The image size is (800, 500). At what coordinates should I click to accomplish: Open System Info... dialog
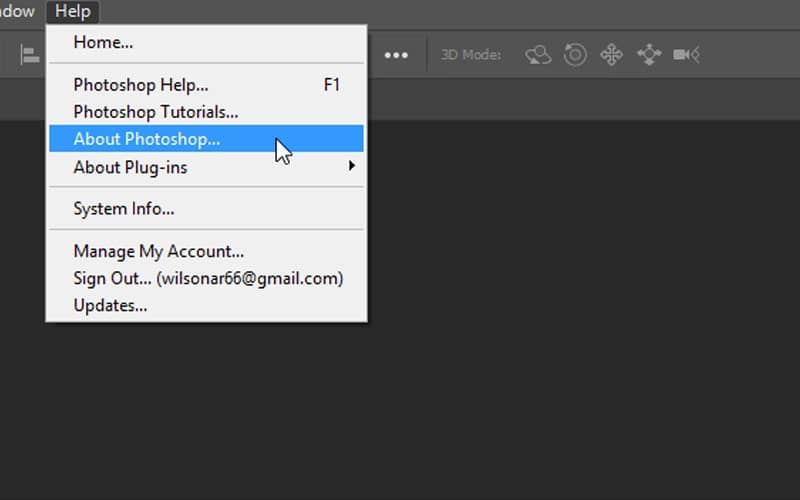tap(206, 209)
